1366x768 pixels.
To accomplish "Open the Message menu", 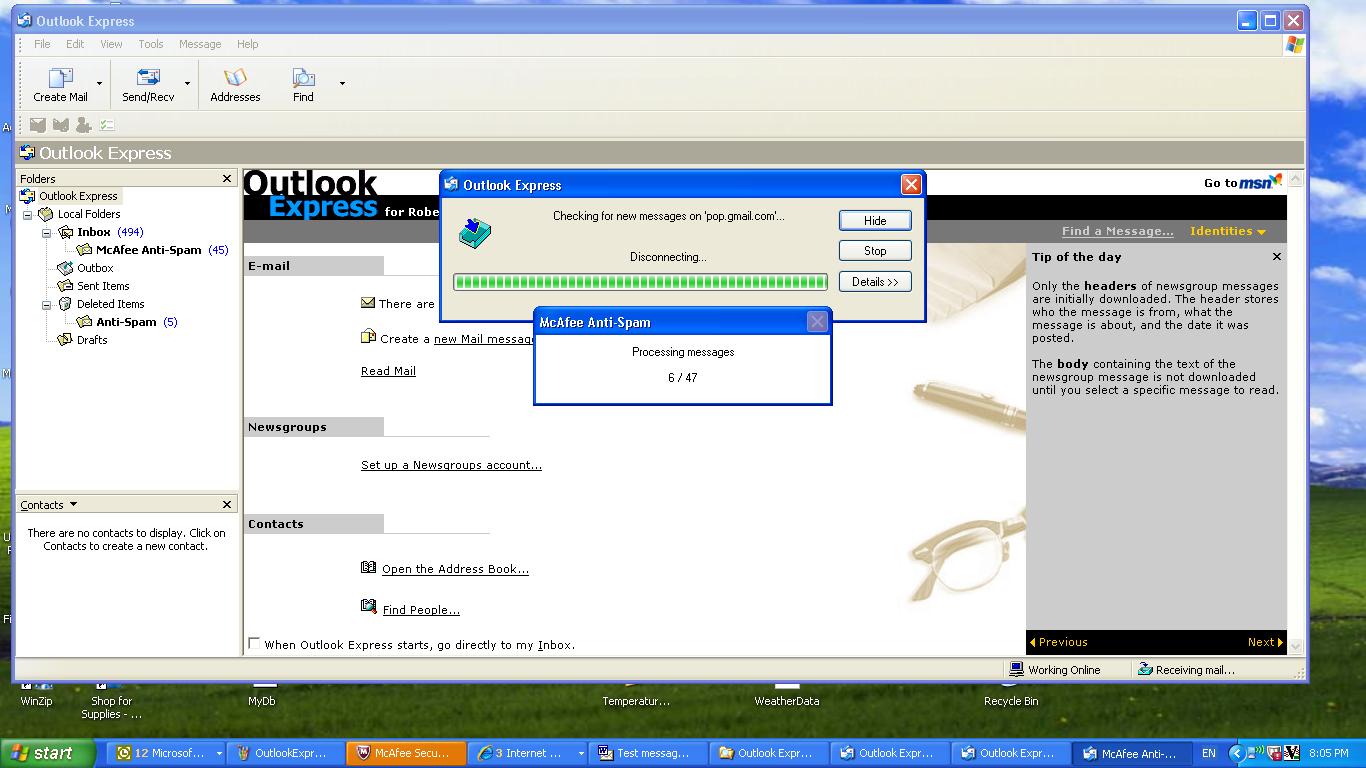I will (x=200, y=44).
